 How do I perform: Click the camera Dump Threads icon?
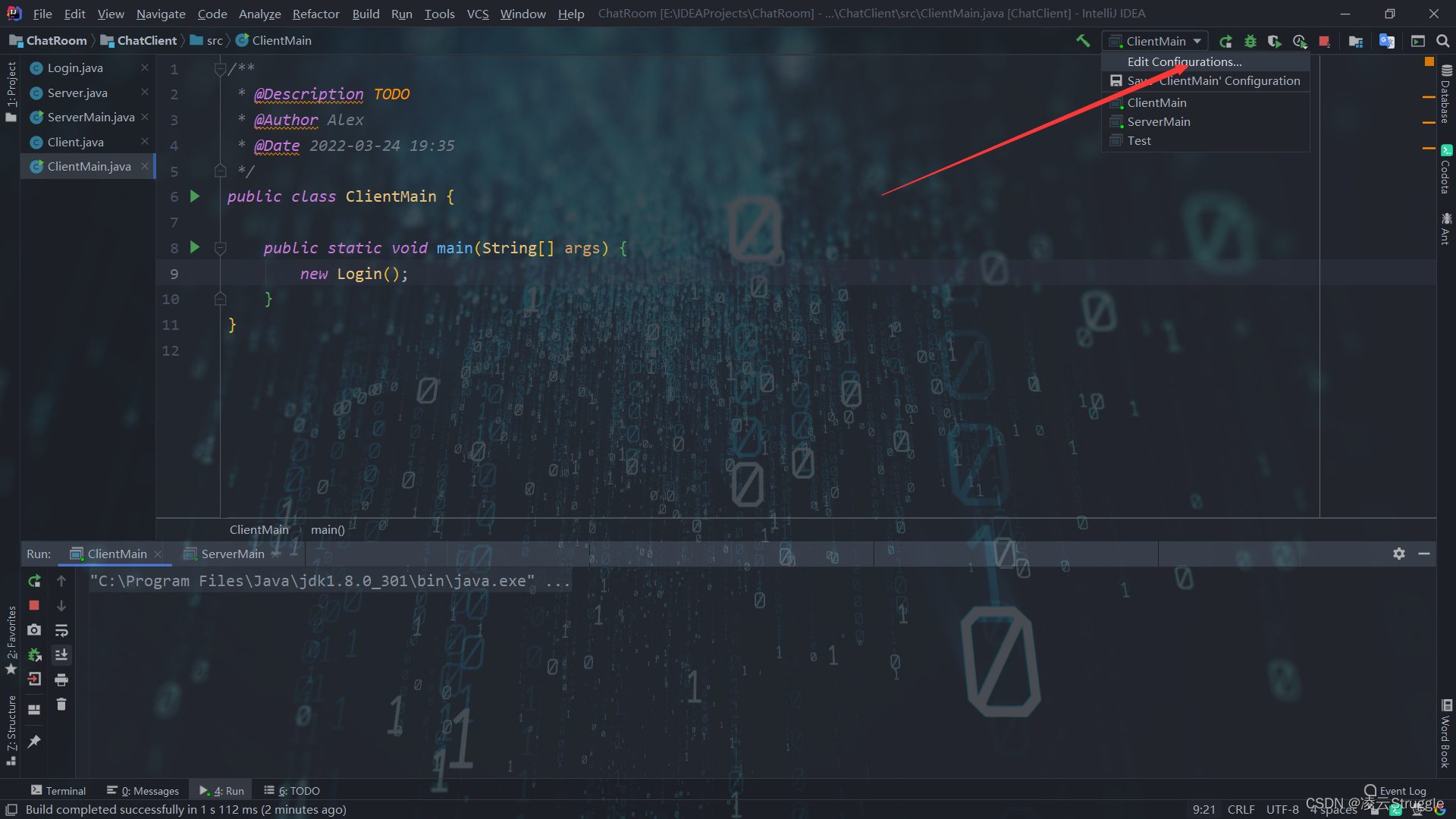34,630
